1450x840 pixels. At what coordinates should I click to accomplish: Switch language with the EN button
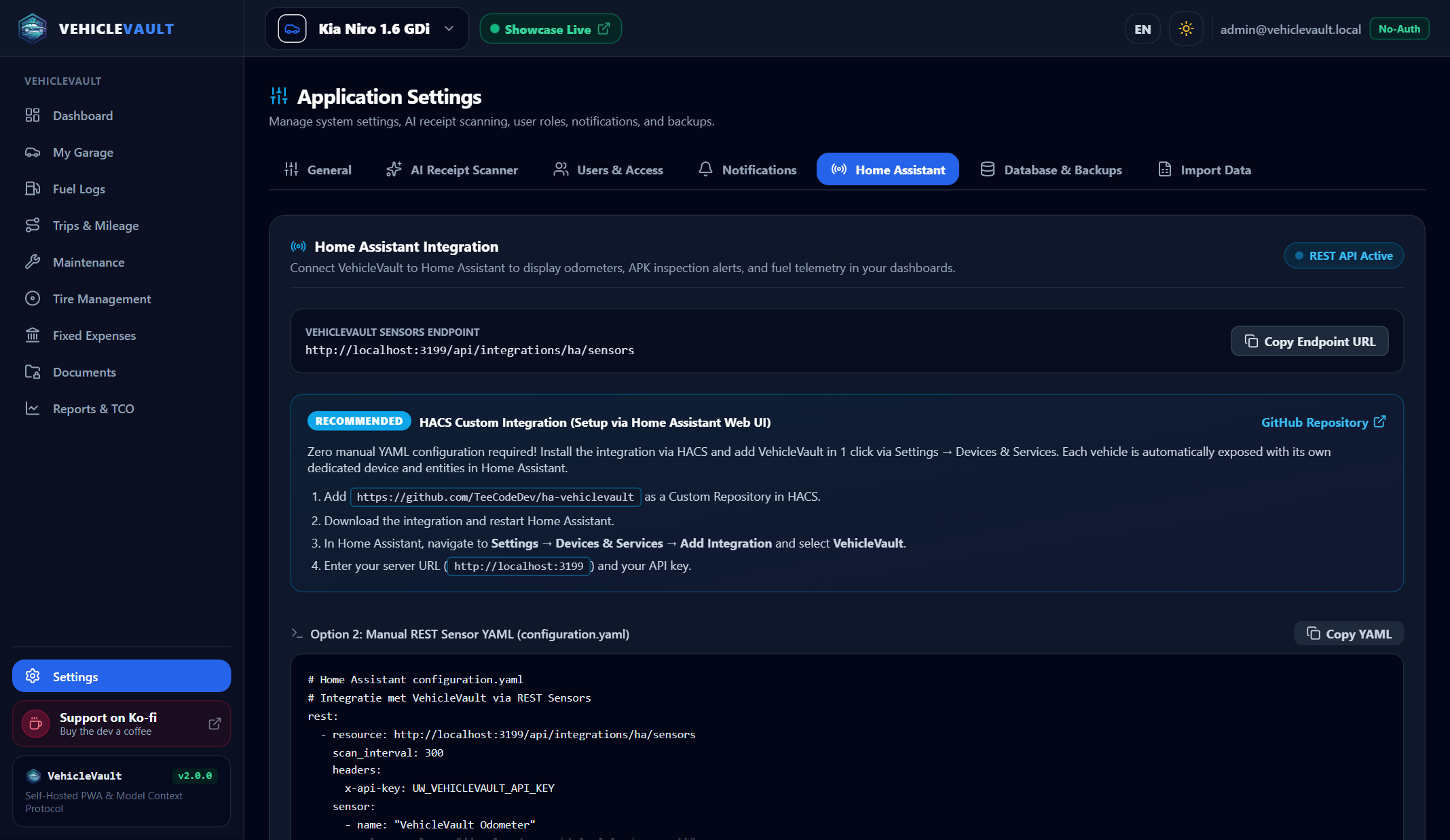tap(1142, 29)
